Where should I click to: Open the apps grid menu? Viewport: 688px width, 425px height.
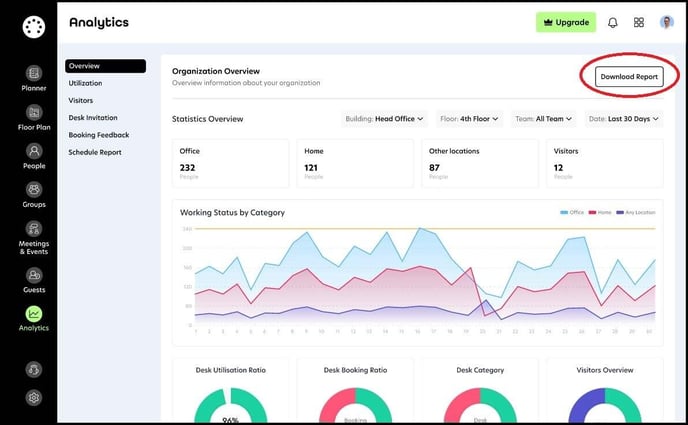click(x=639, y=22)
